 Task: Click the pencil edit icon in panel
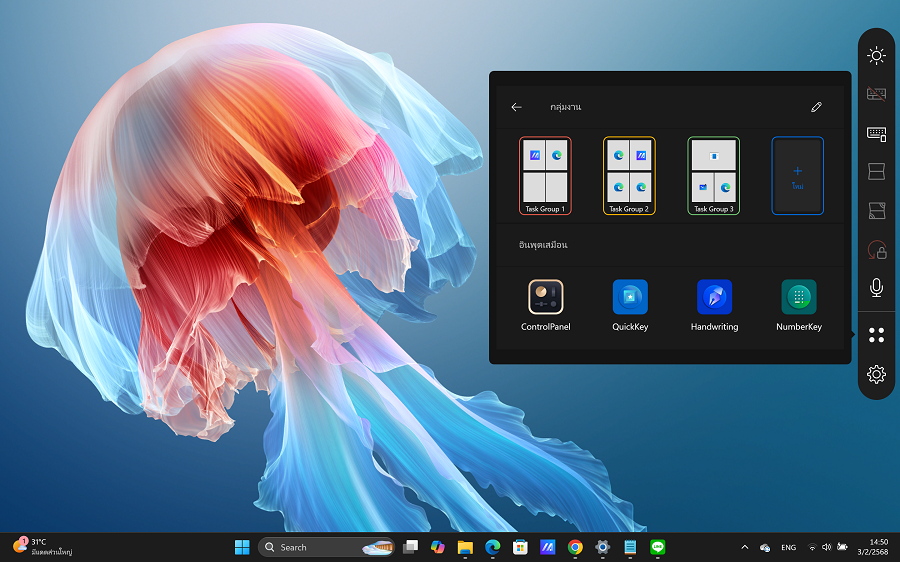click(816, 107)
